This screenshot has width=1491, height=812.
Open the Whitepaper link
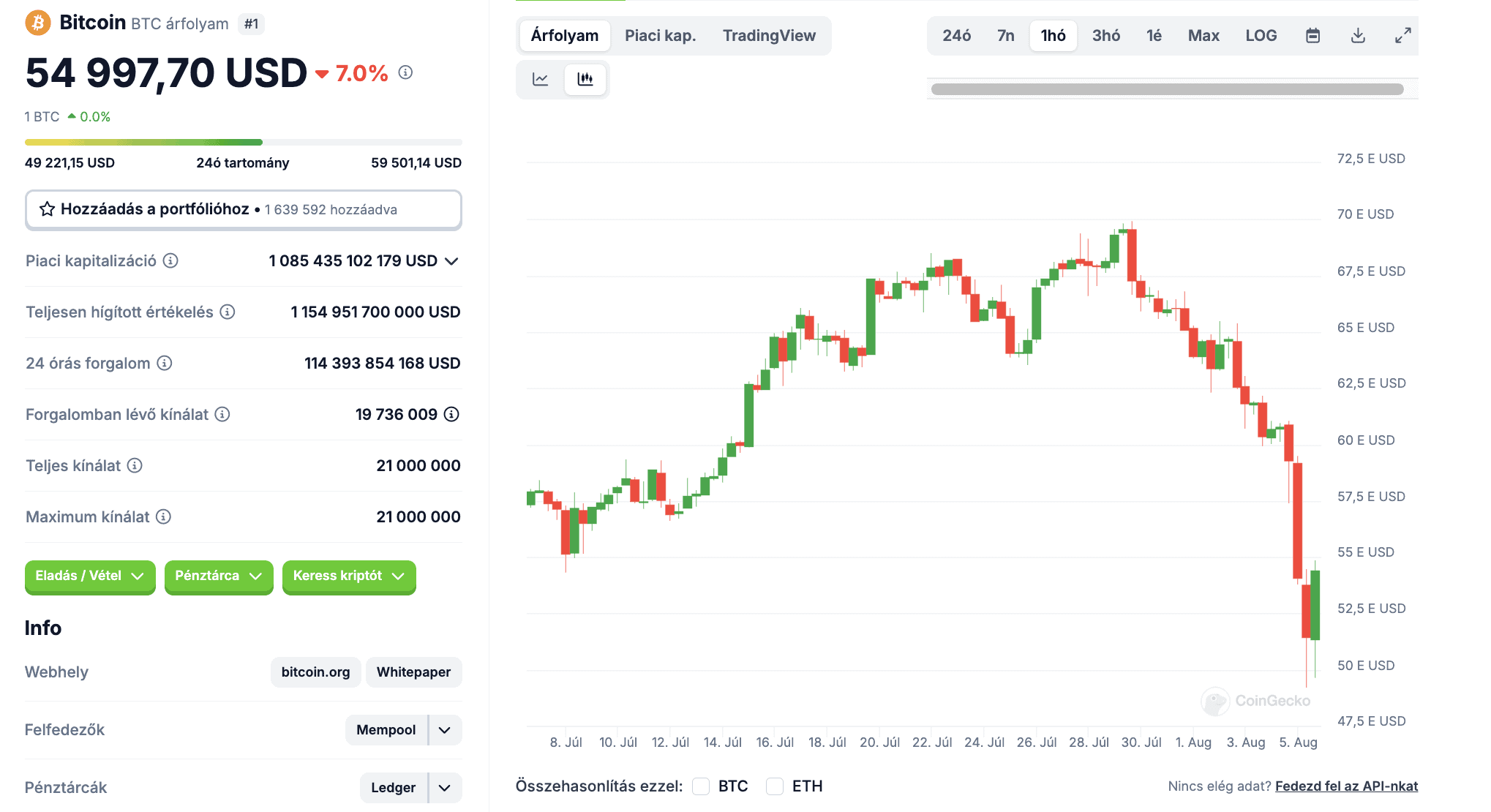(x=413, y=672)
